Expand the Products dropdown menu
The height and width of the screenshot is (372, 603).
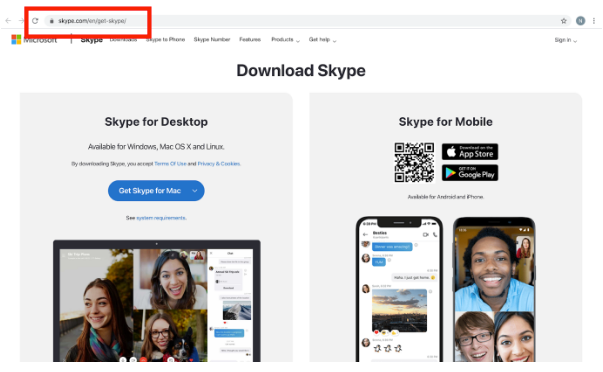(x=285, y=40)
